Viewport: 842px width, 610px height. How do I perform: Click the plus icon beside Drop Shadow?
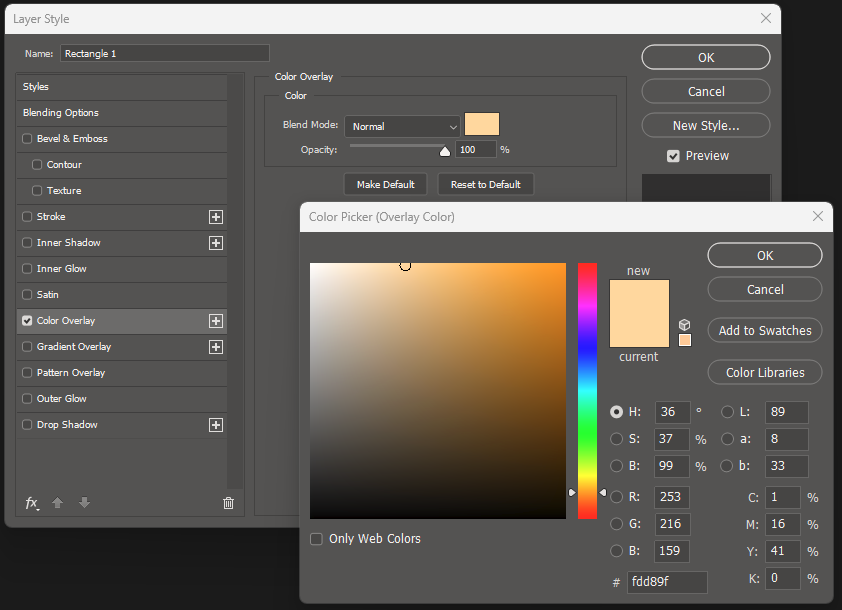(216, 424)
